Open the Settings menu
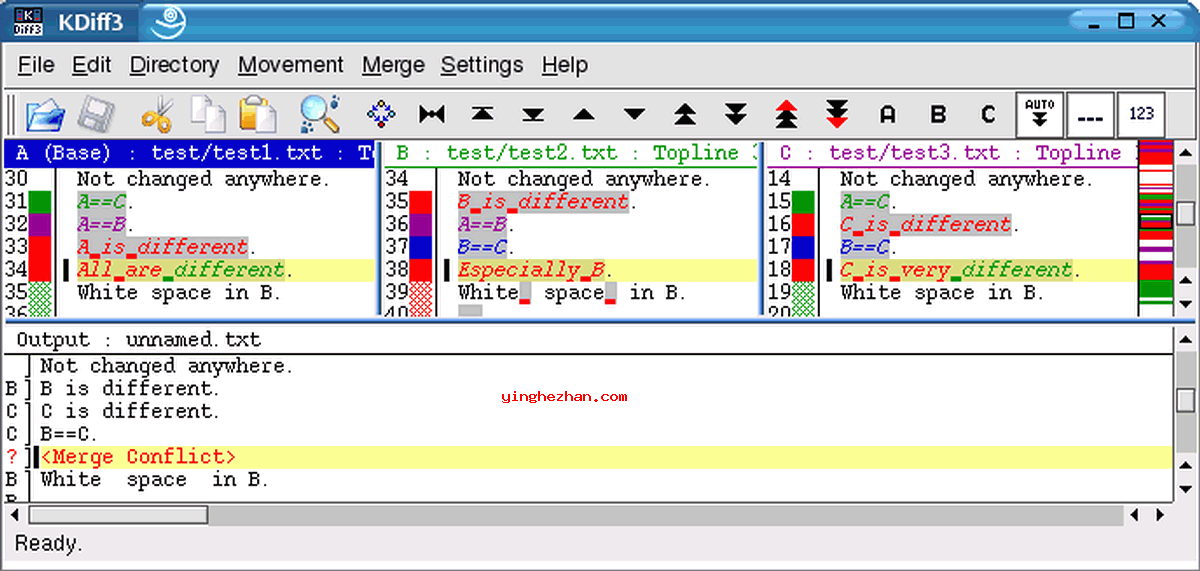1200x571 pixels. tap(481, 65)
